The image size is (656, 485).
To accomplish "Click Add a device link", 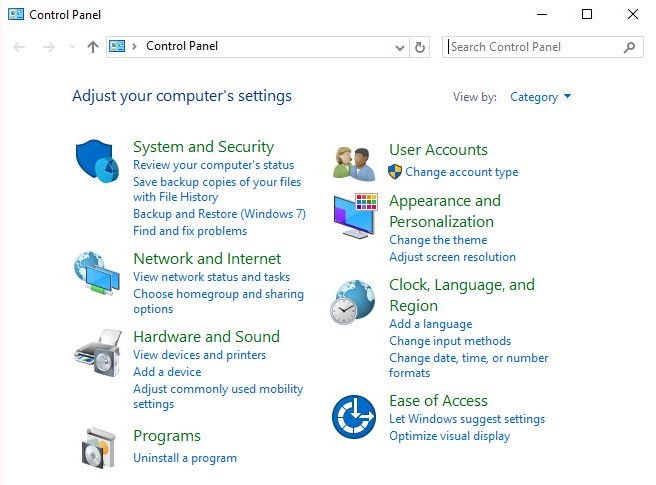I will (167, 372).
